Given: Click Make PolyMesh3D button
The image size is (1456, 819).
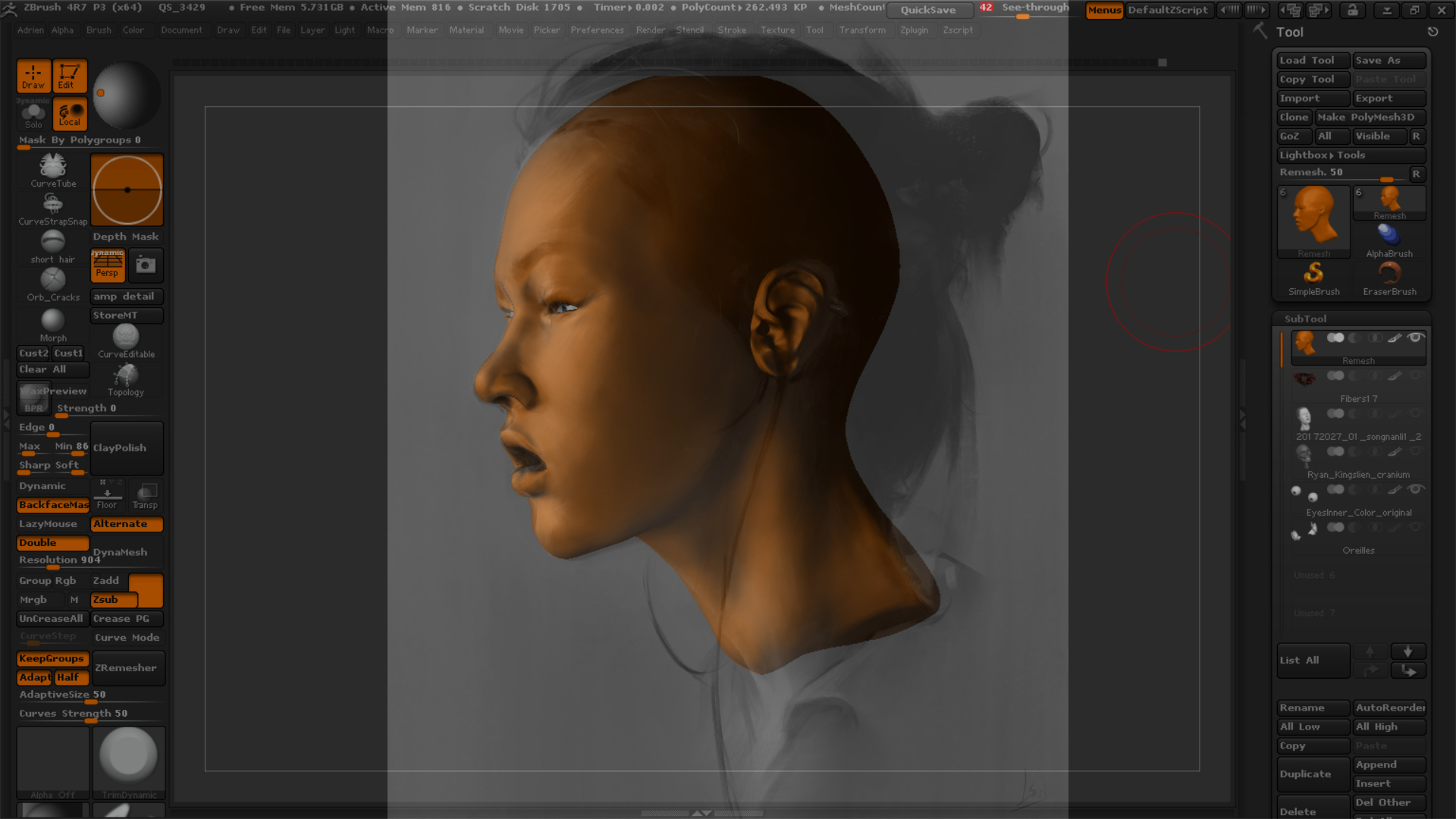Looking at the screenshot, I should pos(1370,117).
